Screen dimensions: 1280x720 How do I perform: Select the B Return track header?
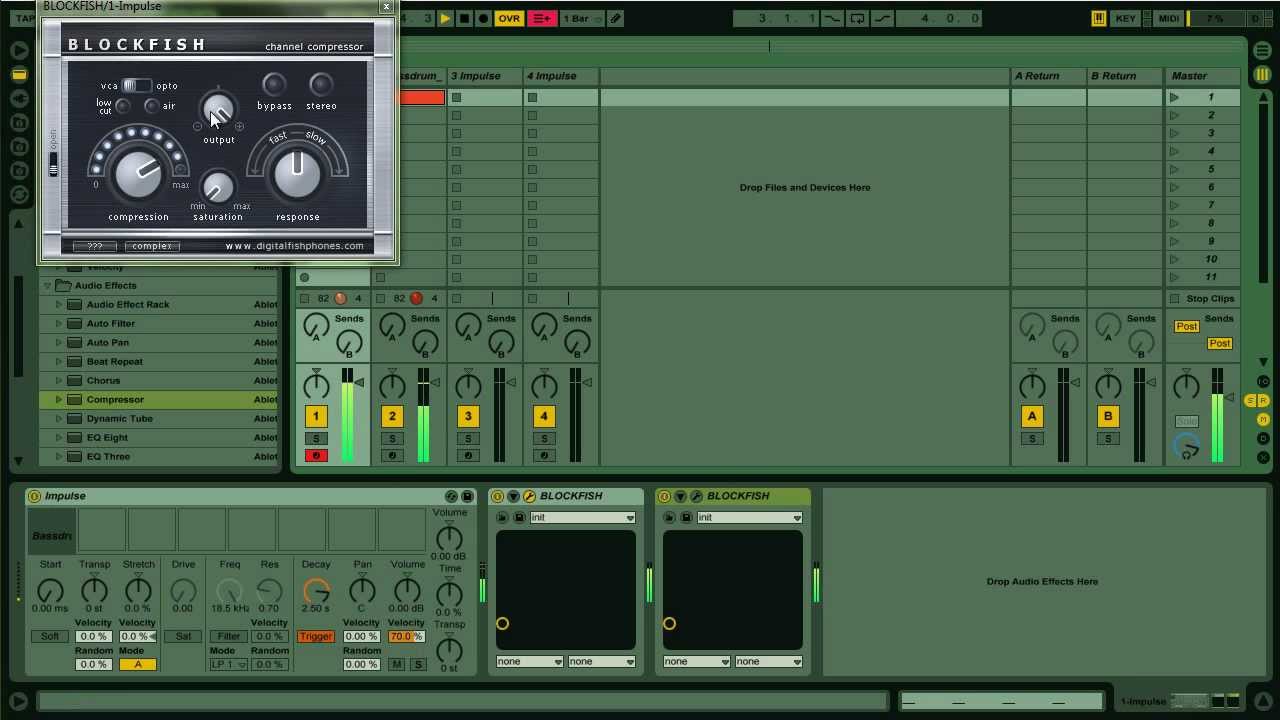coord(1124,76)
